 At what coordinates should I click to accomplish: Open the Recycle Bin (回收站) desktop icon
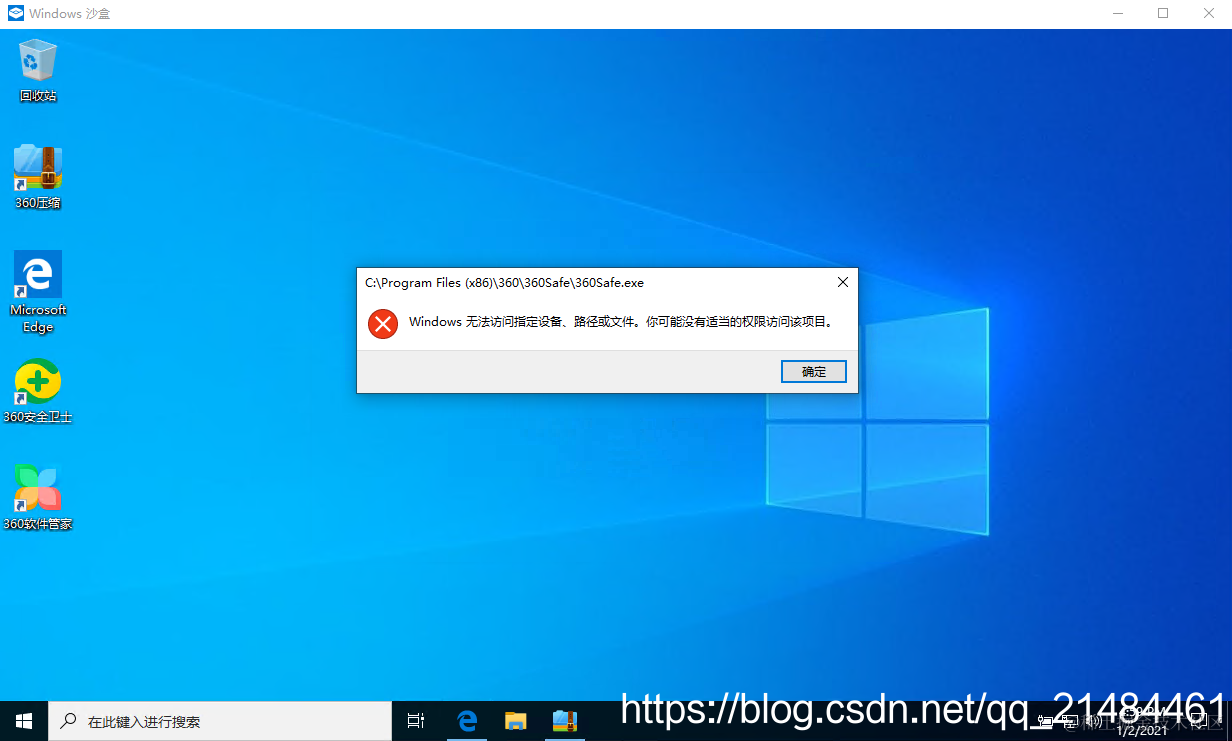(38, 70)
